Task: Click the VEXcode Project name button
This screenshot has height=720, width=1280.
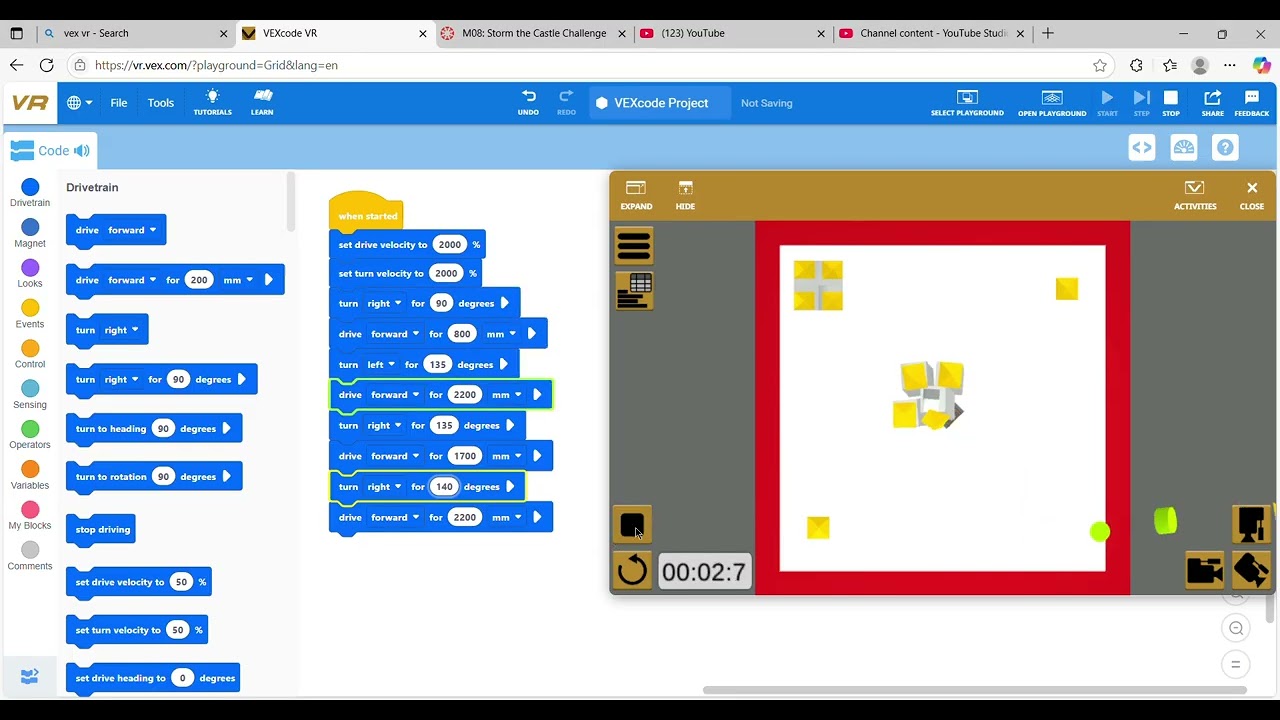Action: (x=660, y=103)
